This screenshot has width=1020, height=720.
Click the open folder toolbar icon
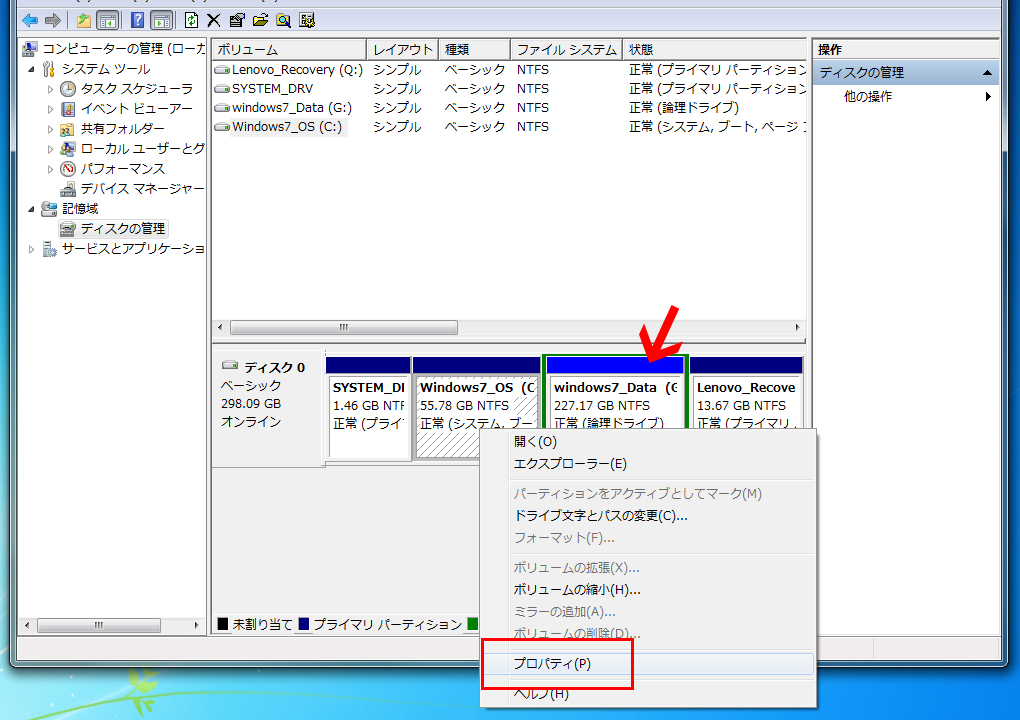tap(261, 20)
